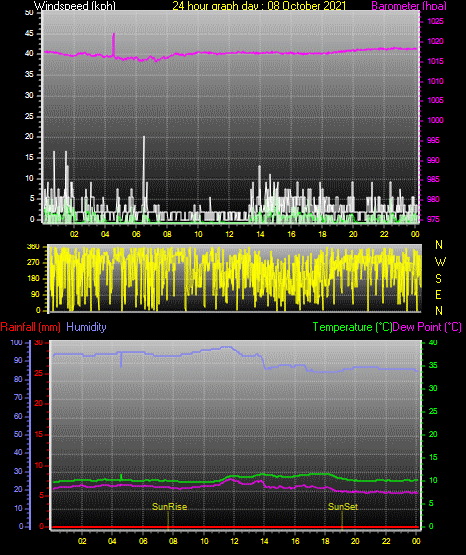Click the 22 hour tick on bottom graph
Image resolution: width=466 pixels, height=555 pixels.
click(x=386, y=541)
